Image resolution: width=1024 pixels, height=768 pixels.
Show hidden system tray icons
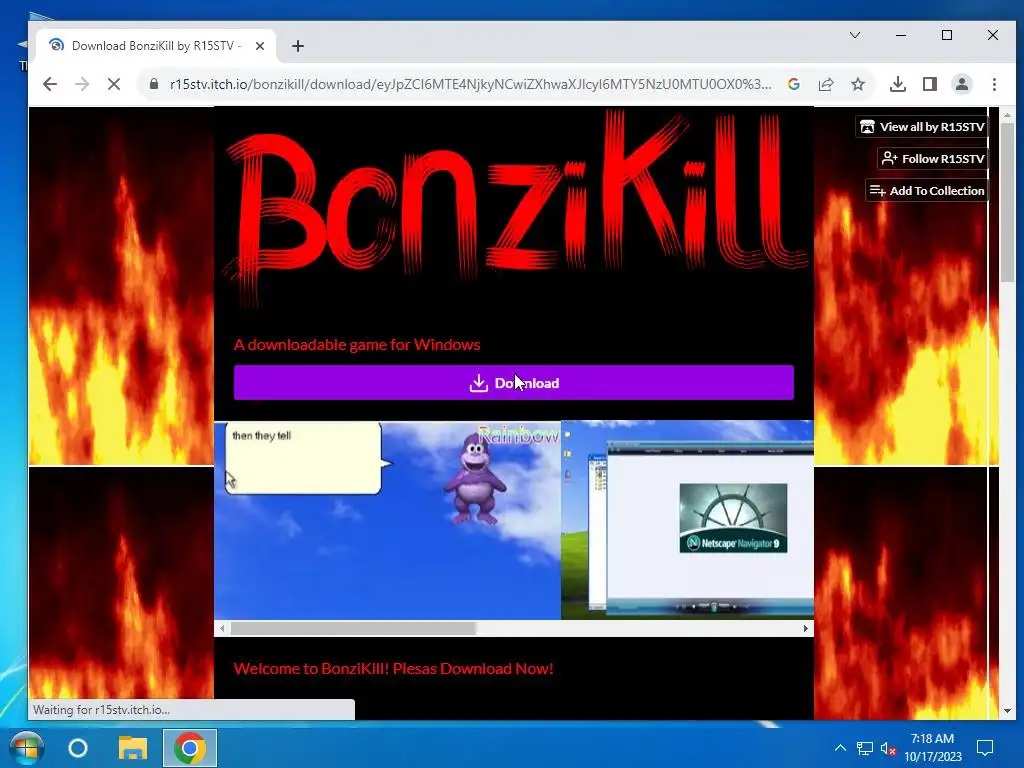(840, 748)
